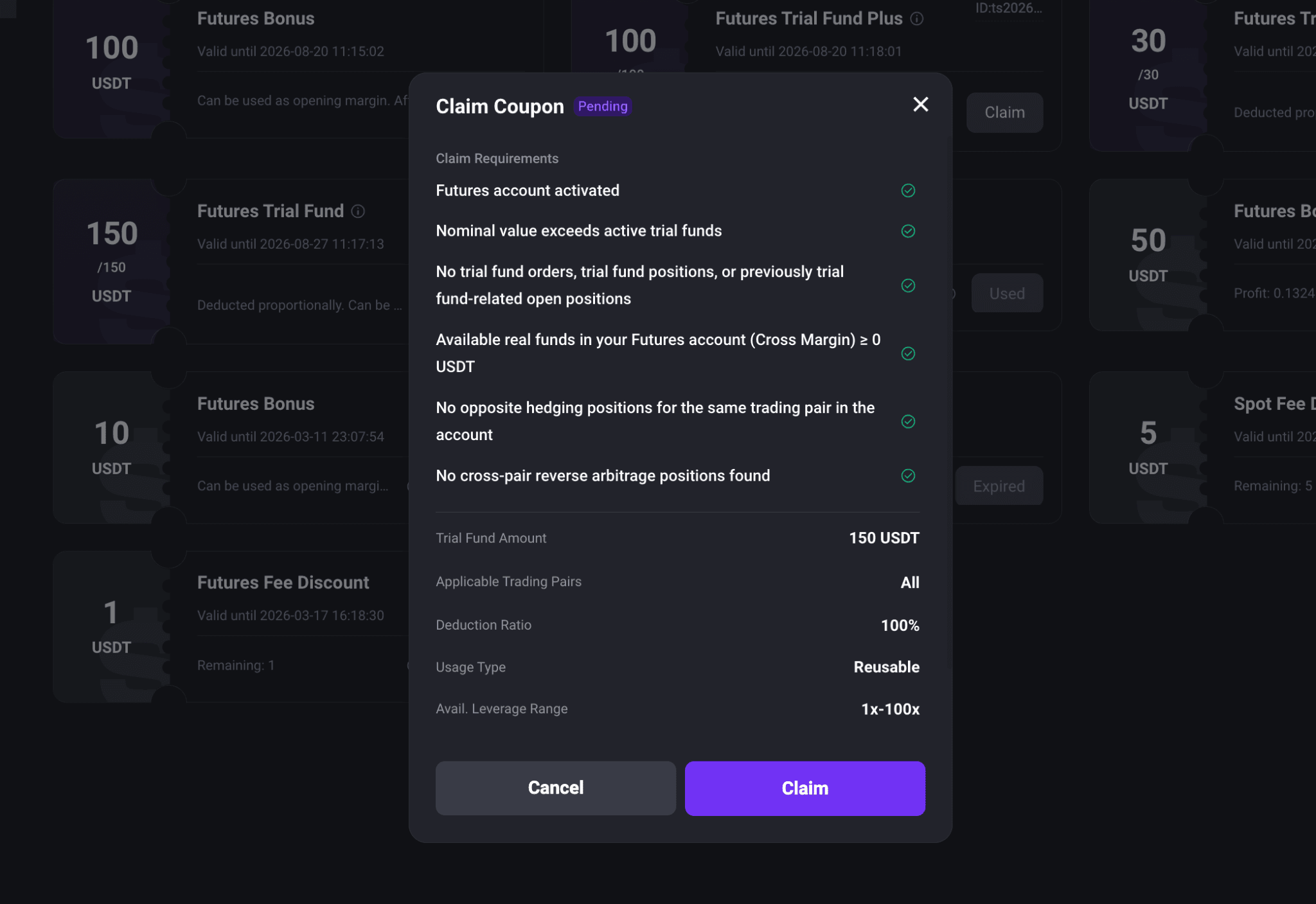Click the info icon beside Futures Trial Fund Plus
The width and height of the screenshot is (1316, 904).
tap(917, 19)
